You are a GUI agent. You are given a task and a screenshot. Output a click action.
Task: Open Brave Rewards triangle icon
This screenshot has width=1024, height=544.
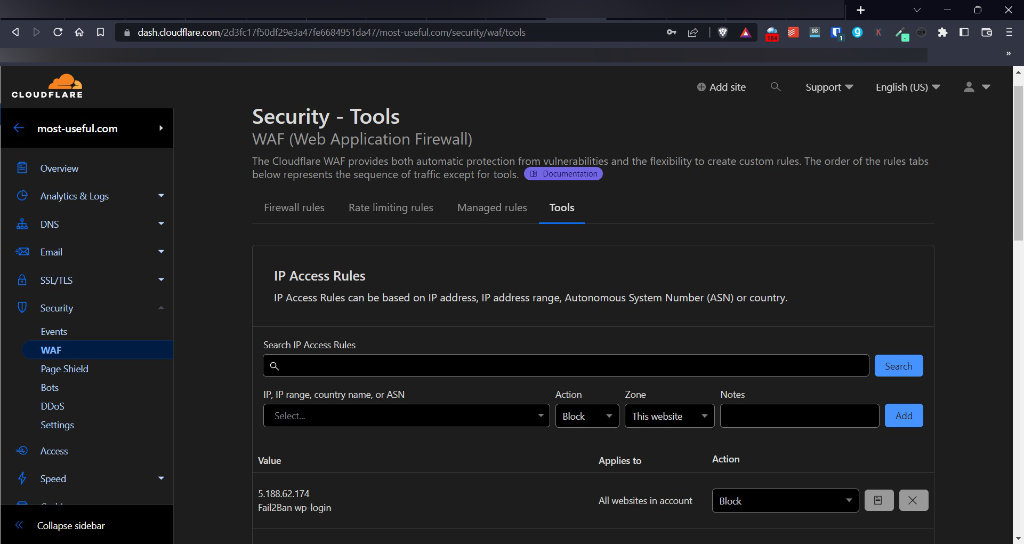[x=745, y=32]
